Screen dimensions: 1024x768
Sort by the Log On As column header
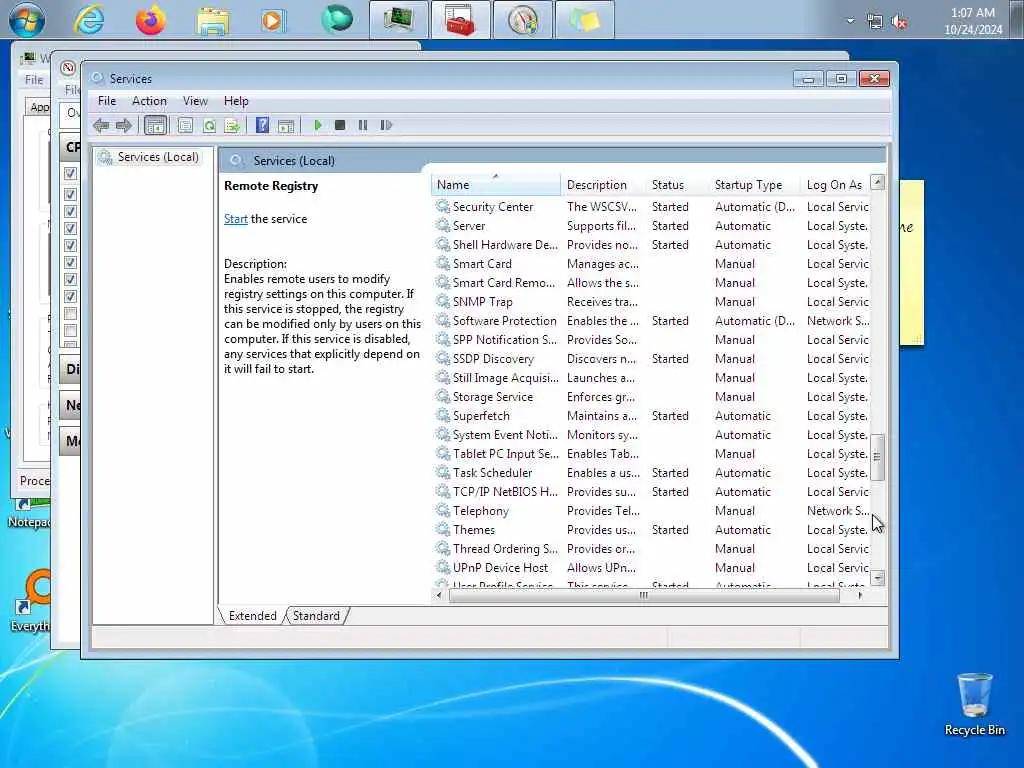pos(835,185)
